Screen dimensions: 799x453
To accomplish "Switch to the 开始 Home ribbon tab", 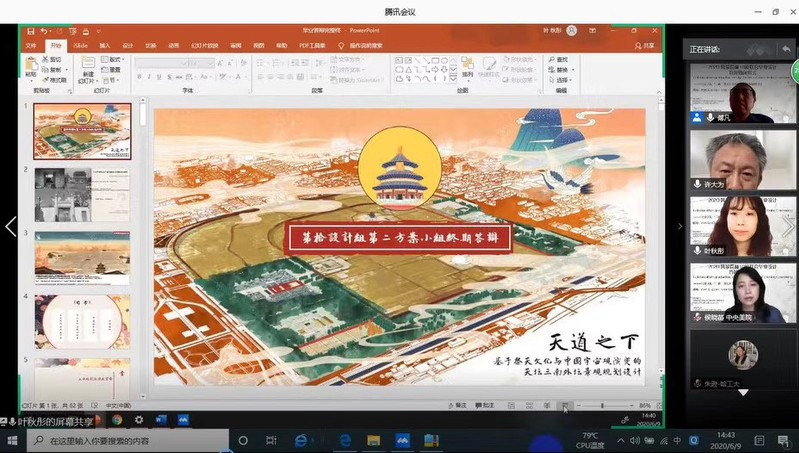I will (56, 45).
